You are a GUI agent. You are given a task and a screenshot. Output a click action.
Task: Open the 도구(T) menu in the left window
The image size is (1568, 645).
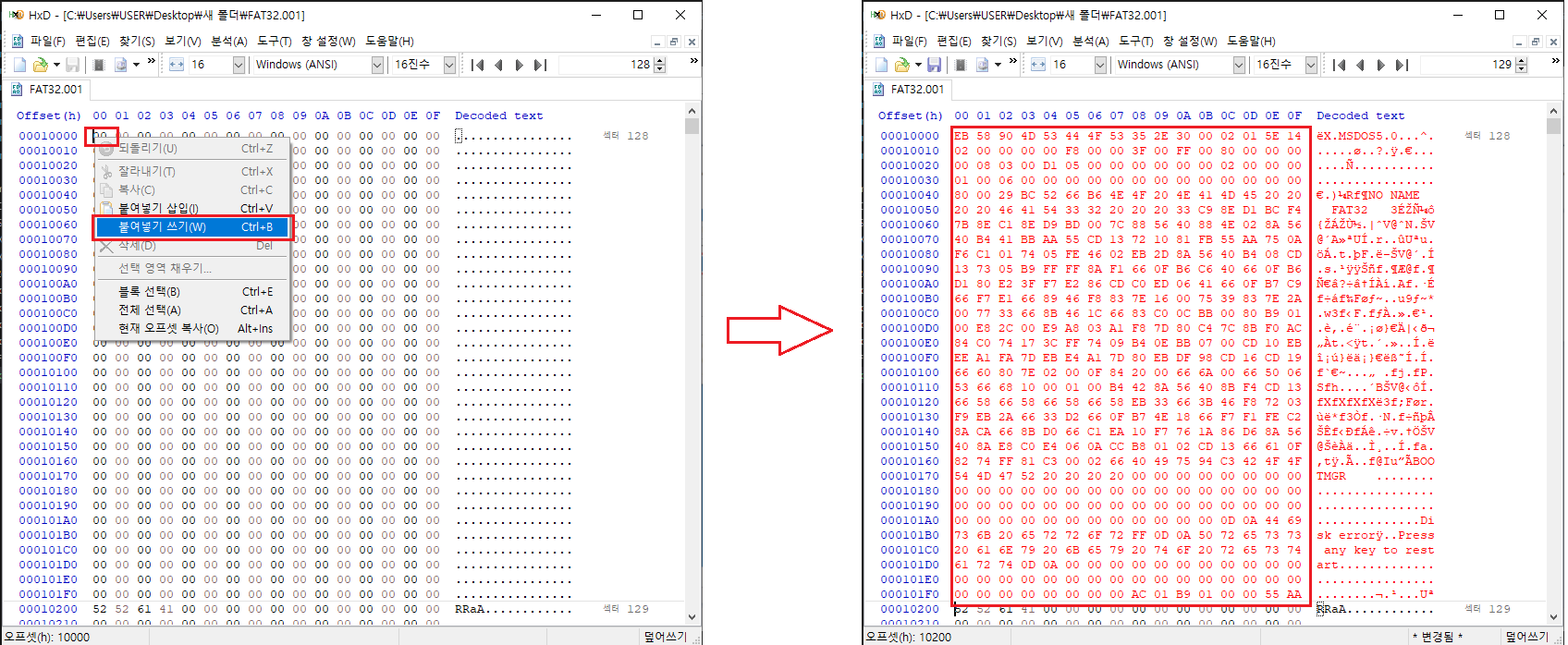(x=274, y=42)
